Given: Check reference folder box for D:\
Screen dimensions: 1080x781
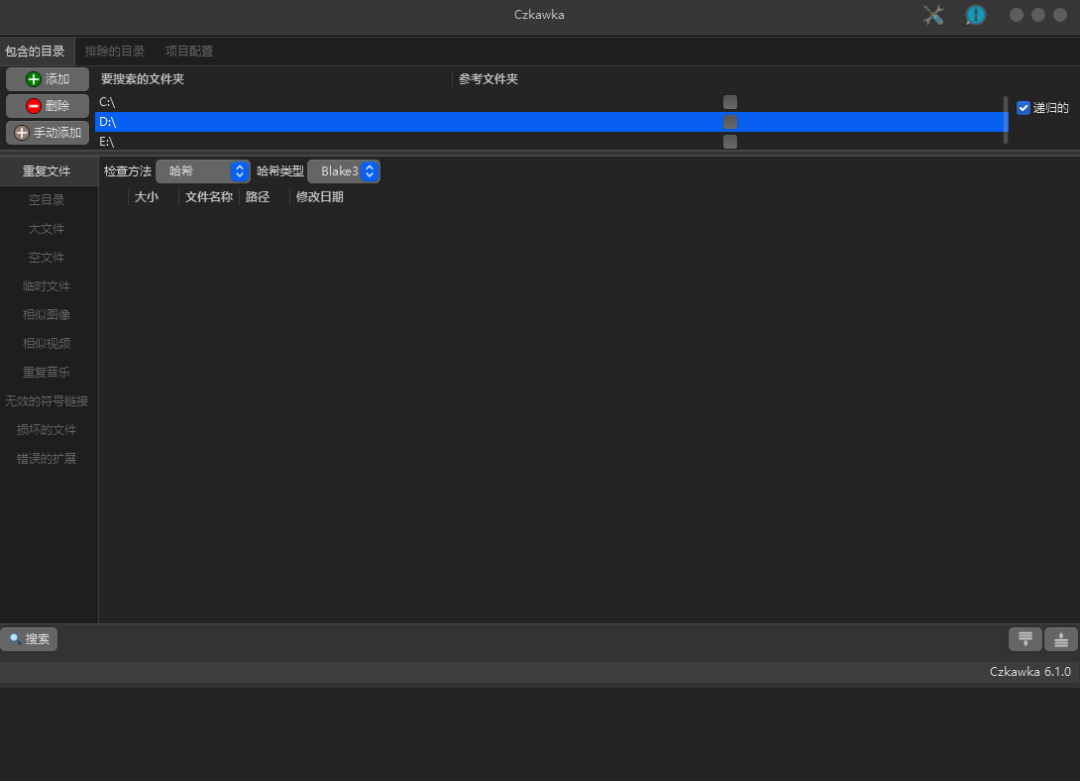Looking at the screenshot, I should (730, 122).
